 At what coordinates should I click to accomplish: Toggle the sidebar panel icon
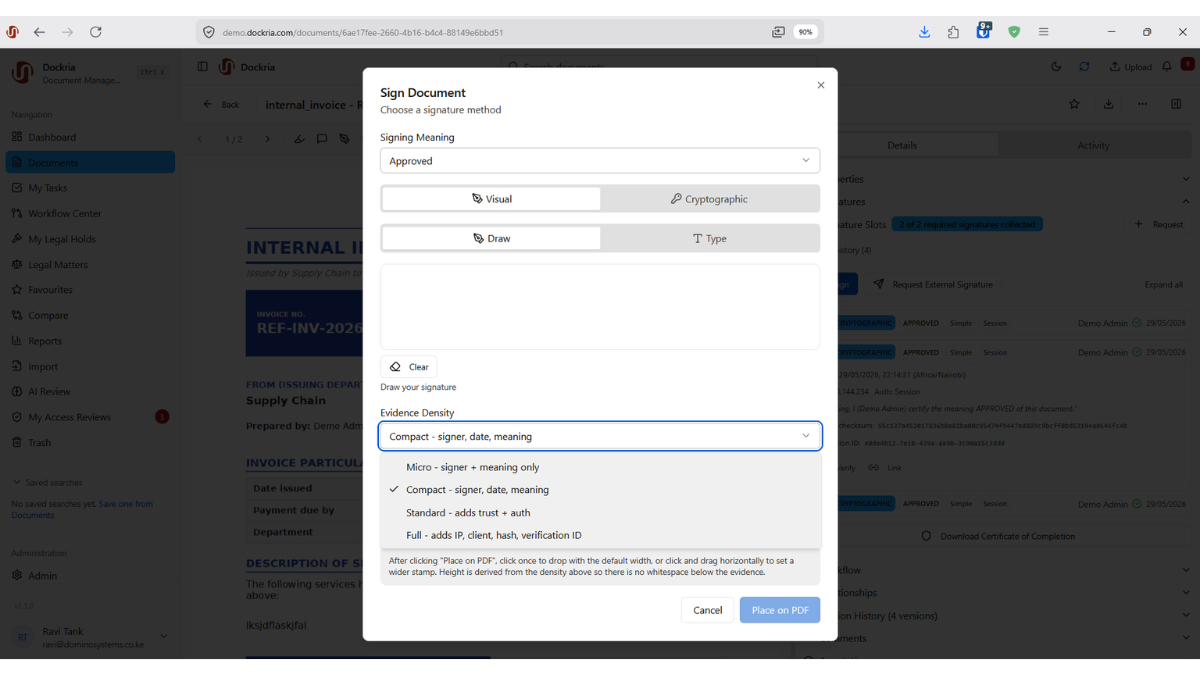202,67
